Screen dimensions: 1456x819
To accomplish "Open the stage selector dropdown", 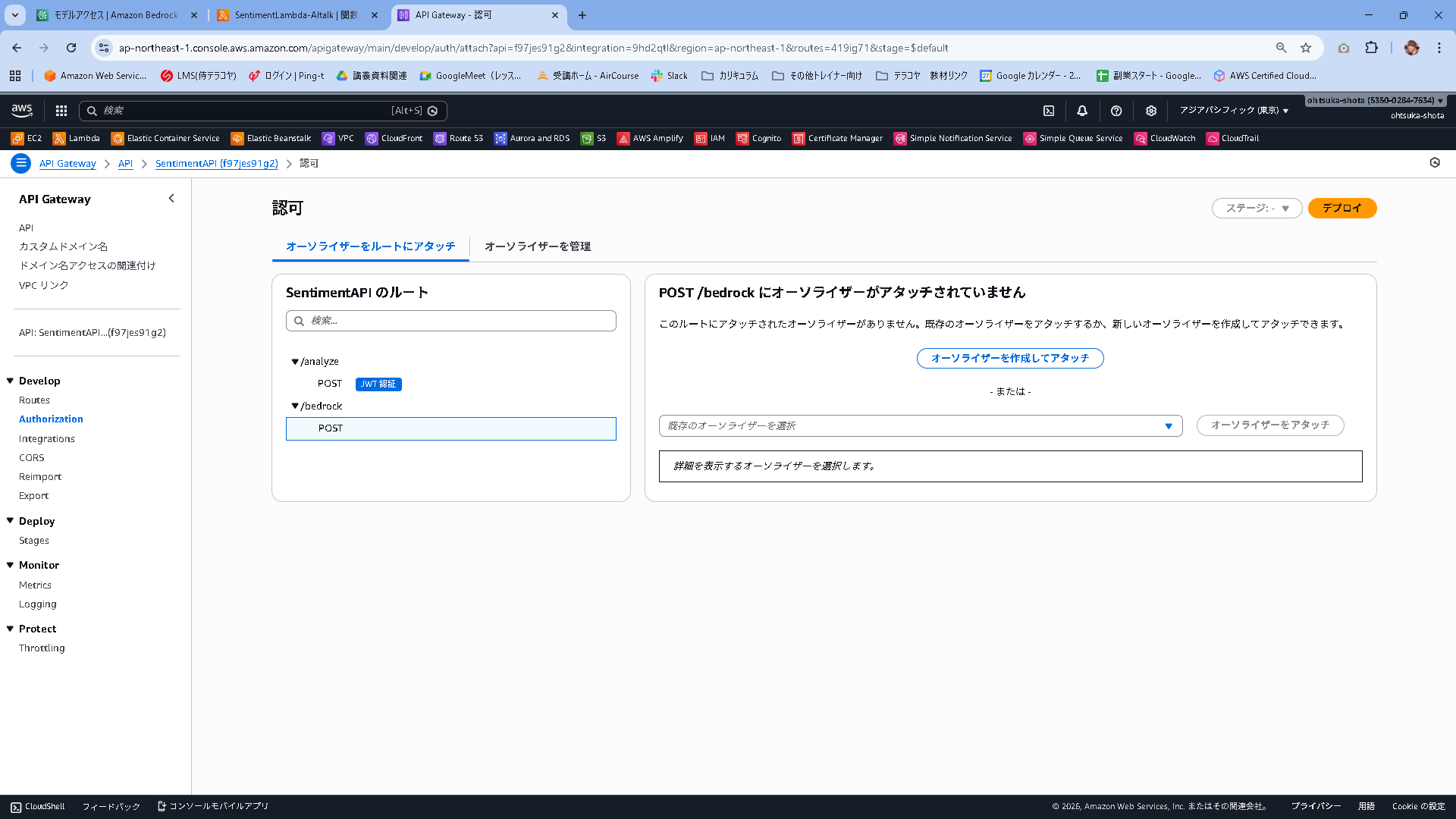I will point(1257,208).
